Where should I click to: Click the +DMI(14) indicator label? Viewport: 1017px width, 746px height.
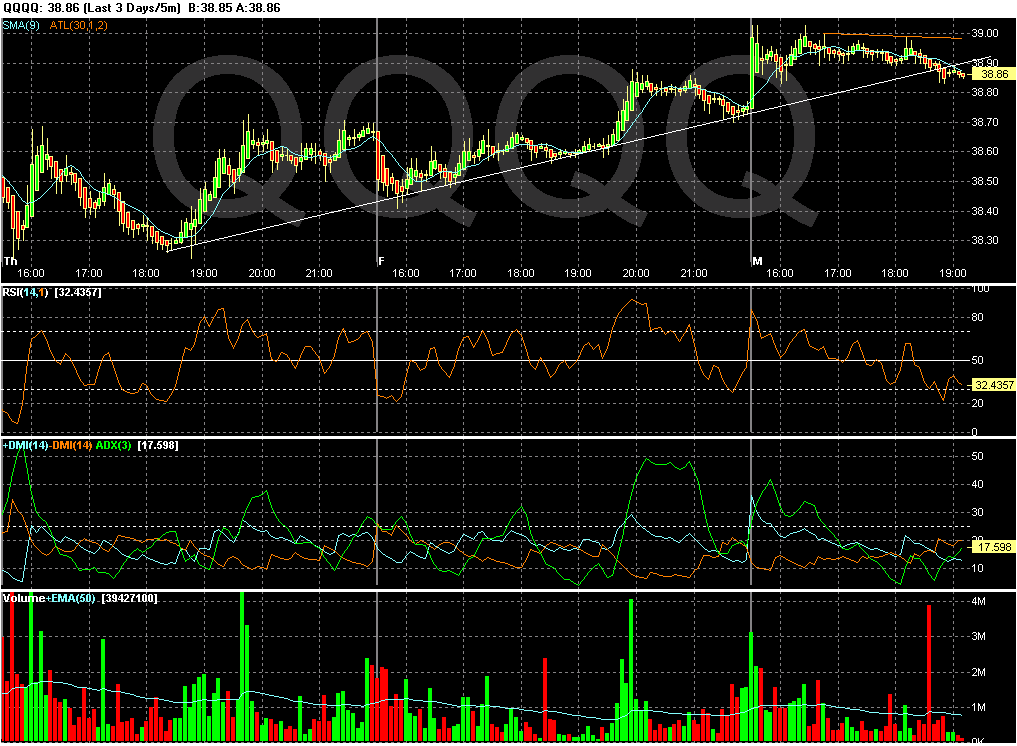pyautogui.click(x=25, y=446)
